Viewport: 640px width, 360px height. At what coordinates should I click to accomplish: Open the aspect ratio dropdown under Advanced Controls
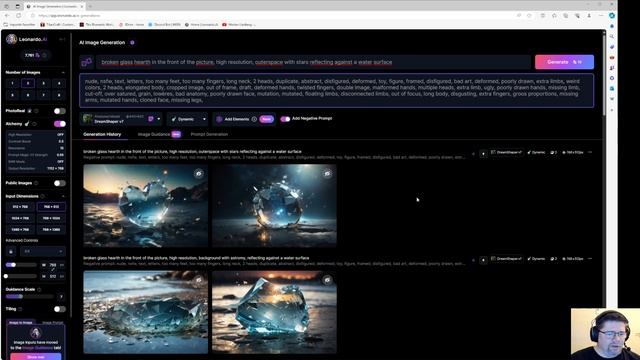point(42,251)
